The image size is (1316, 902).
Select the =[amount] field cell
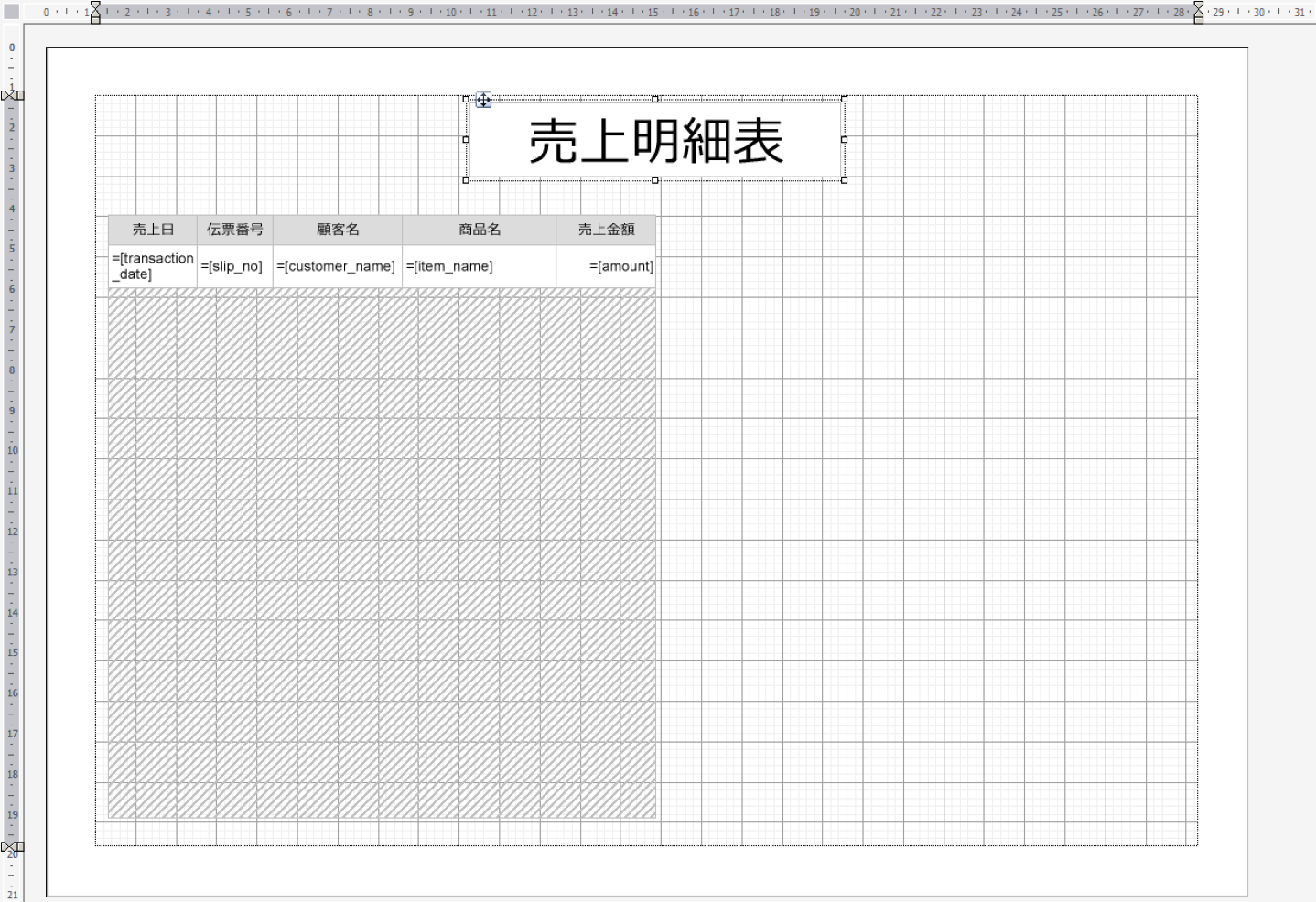(x=606, y=266)
